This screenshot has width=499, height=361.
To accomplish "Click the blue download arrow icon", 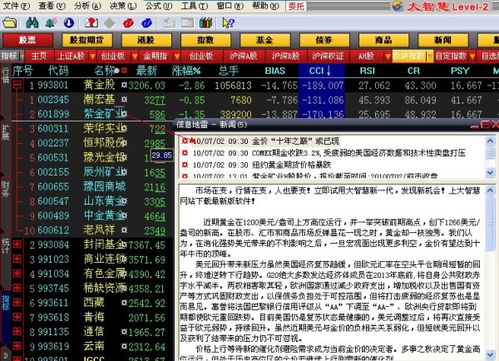I will [x=69, y=23].
